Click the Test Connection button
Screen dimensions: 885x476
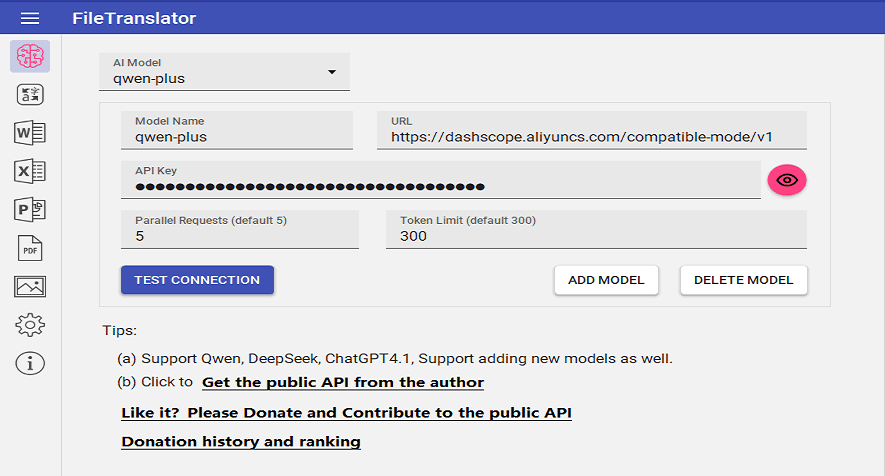click(x=197, y=280)
